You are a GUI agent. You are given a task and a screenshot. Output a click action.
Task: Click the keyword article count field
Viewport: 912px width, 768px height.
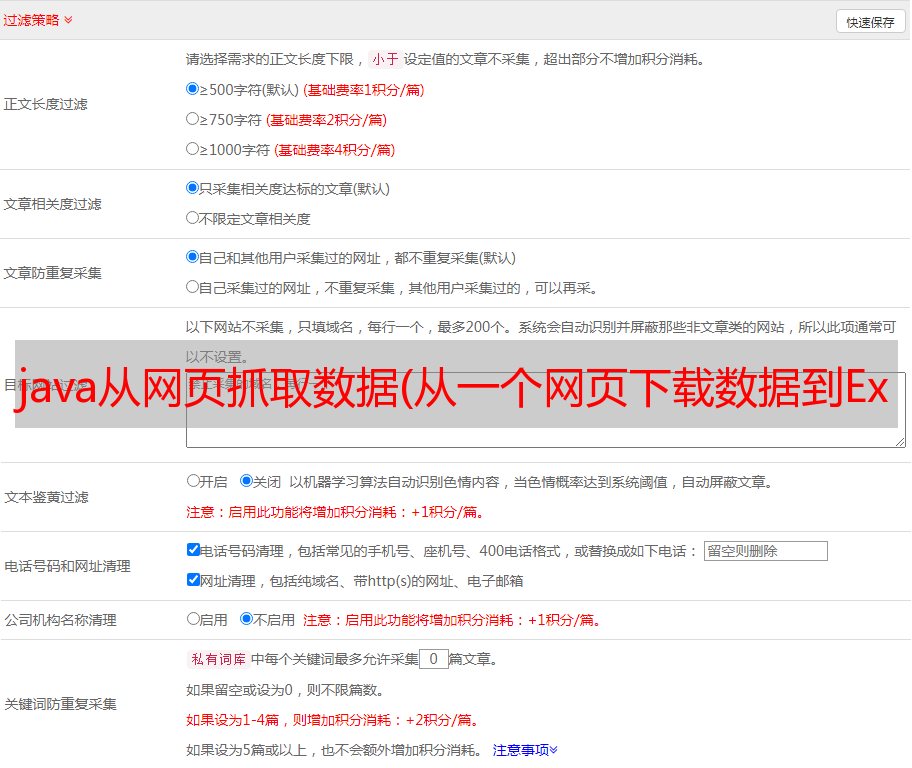pyautogui.click(x=434, y=659)
